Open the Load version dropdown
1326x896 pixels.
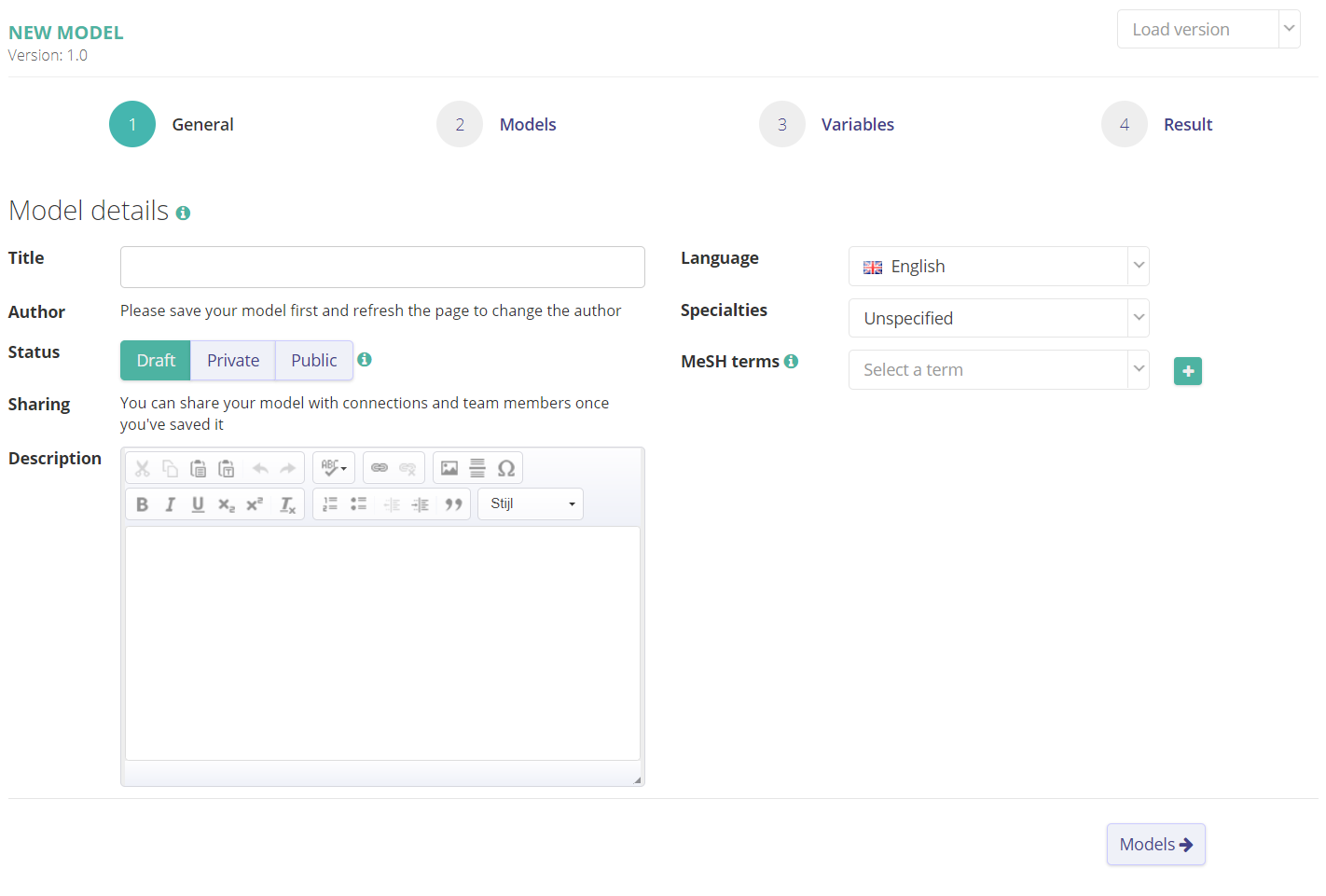pos(1208,30)
